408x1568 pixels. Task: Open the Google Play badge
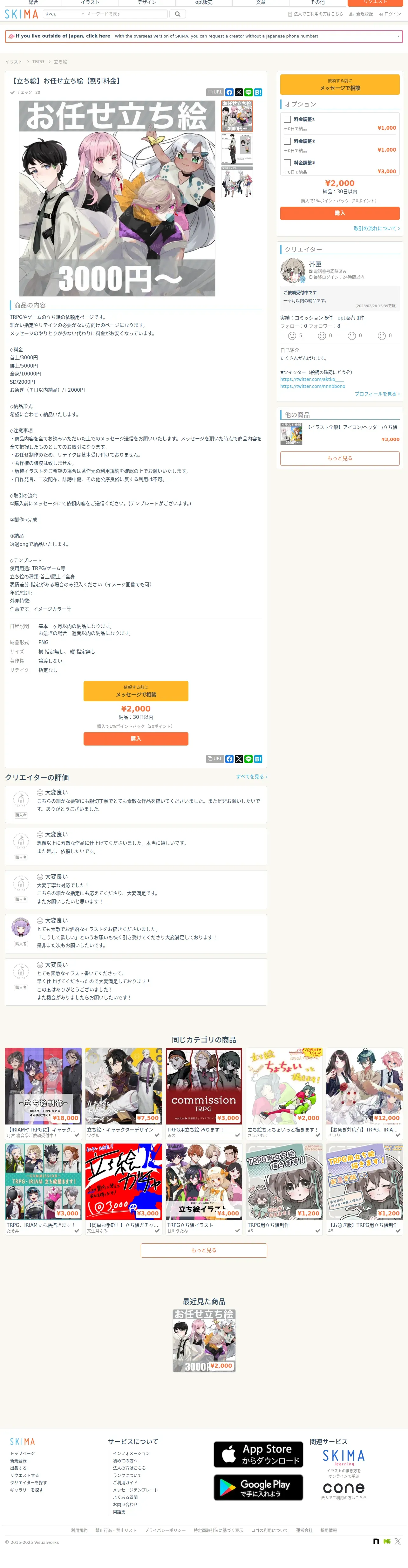pyautogui.click(x=259, y=1488)
